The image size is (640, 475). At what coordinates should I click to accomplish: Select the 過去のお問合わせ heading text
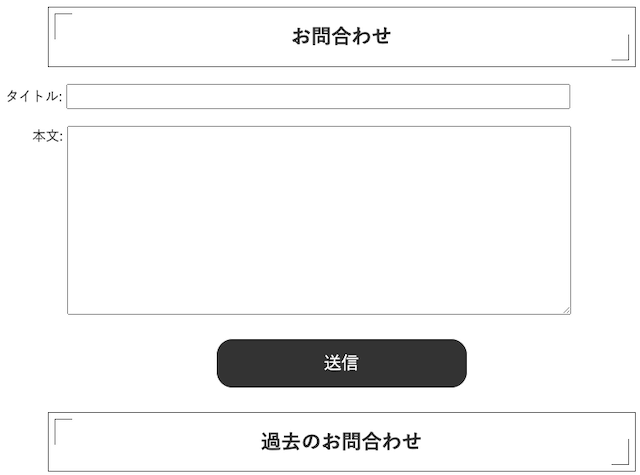click(341, 442)
